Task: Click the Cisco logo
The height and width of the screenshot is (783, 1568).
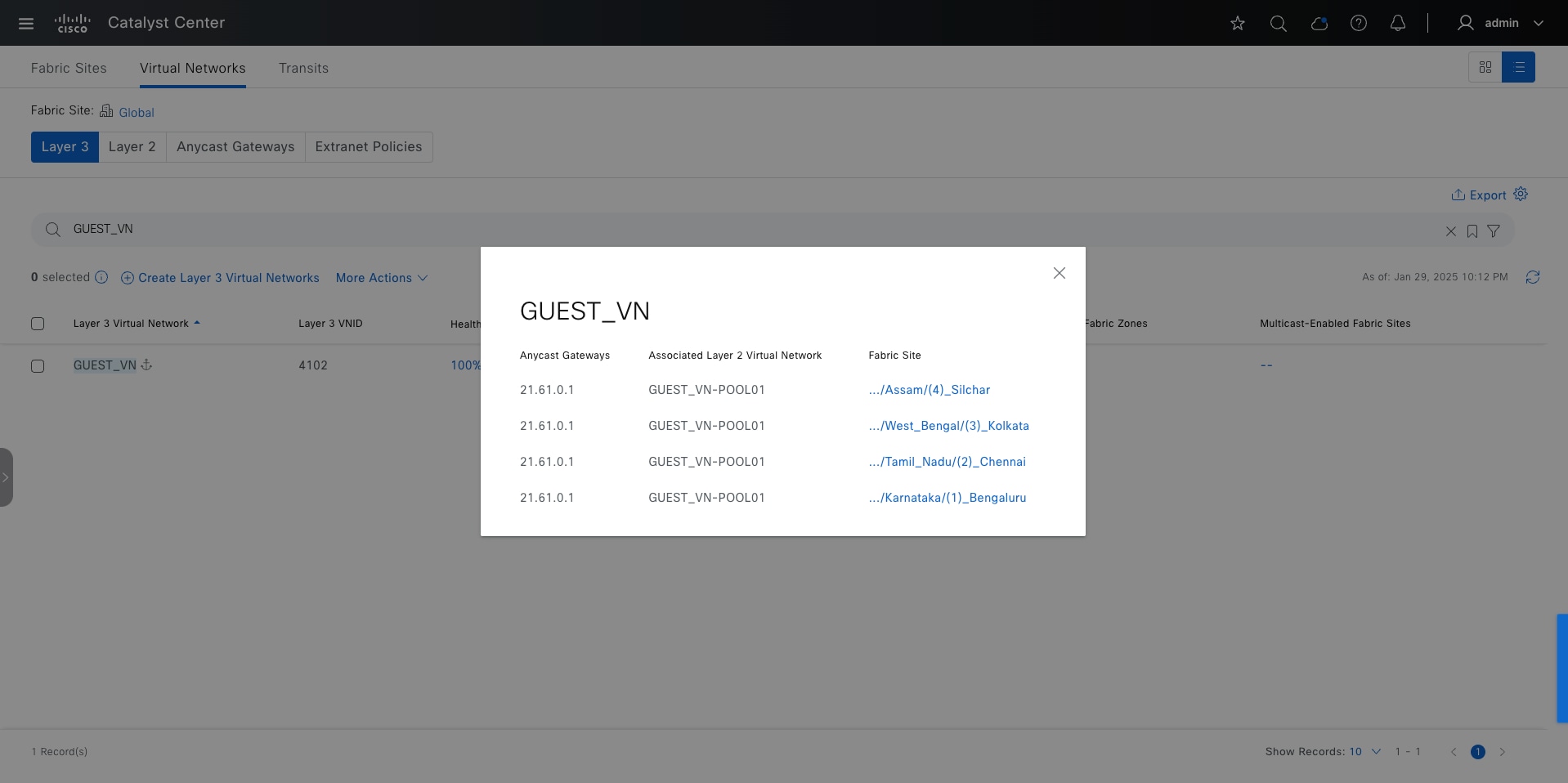Action: pos(72,23)
